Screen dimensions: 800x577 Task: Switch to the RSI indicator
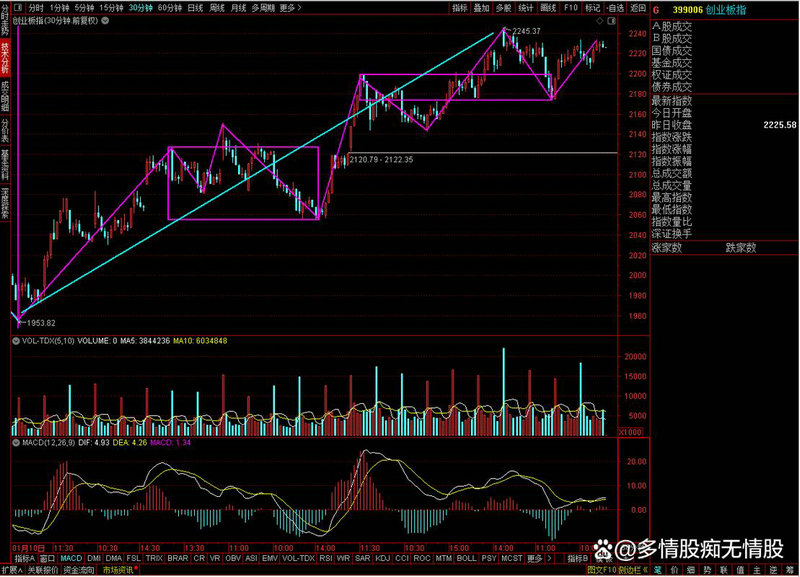[325, 559]
